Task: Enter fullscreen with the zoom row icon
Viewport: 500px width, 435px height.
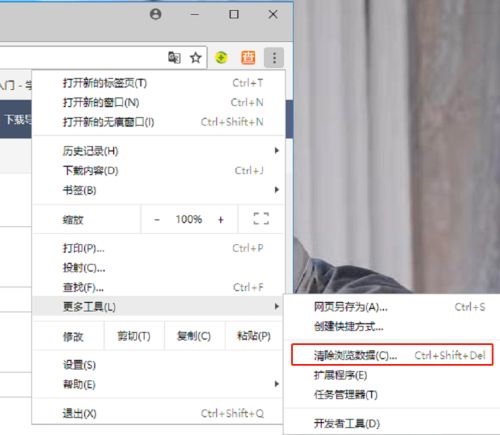Action: [x=261, y=219]
